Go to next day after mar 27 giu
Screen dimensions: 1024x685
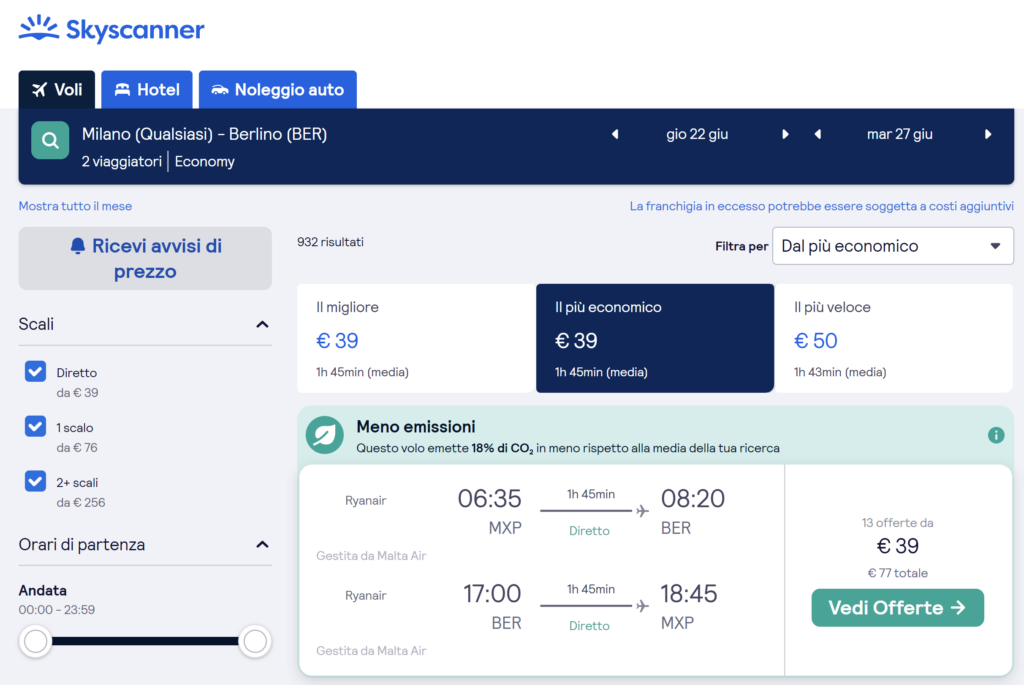click(988, 134)
